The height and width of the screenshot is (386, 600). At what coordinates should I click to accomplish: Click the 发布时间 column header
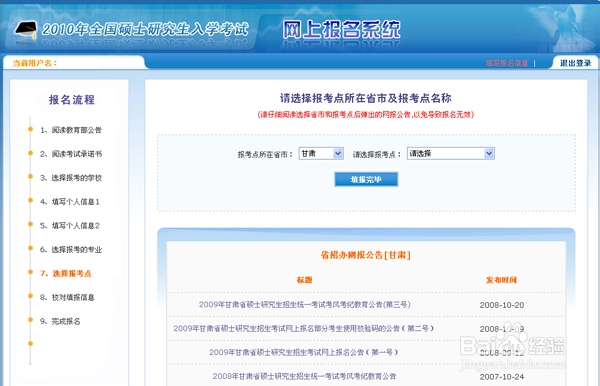501,280
